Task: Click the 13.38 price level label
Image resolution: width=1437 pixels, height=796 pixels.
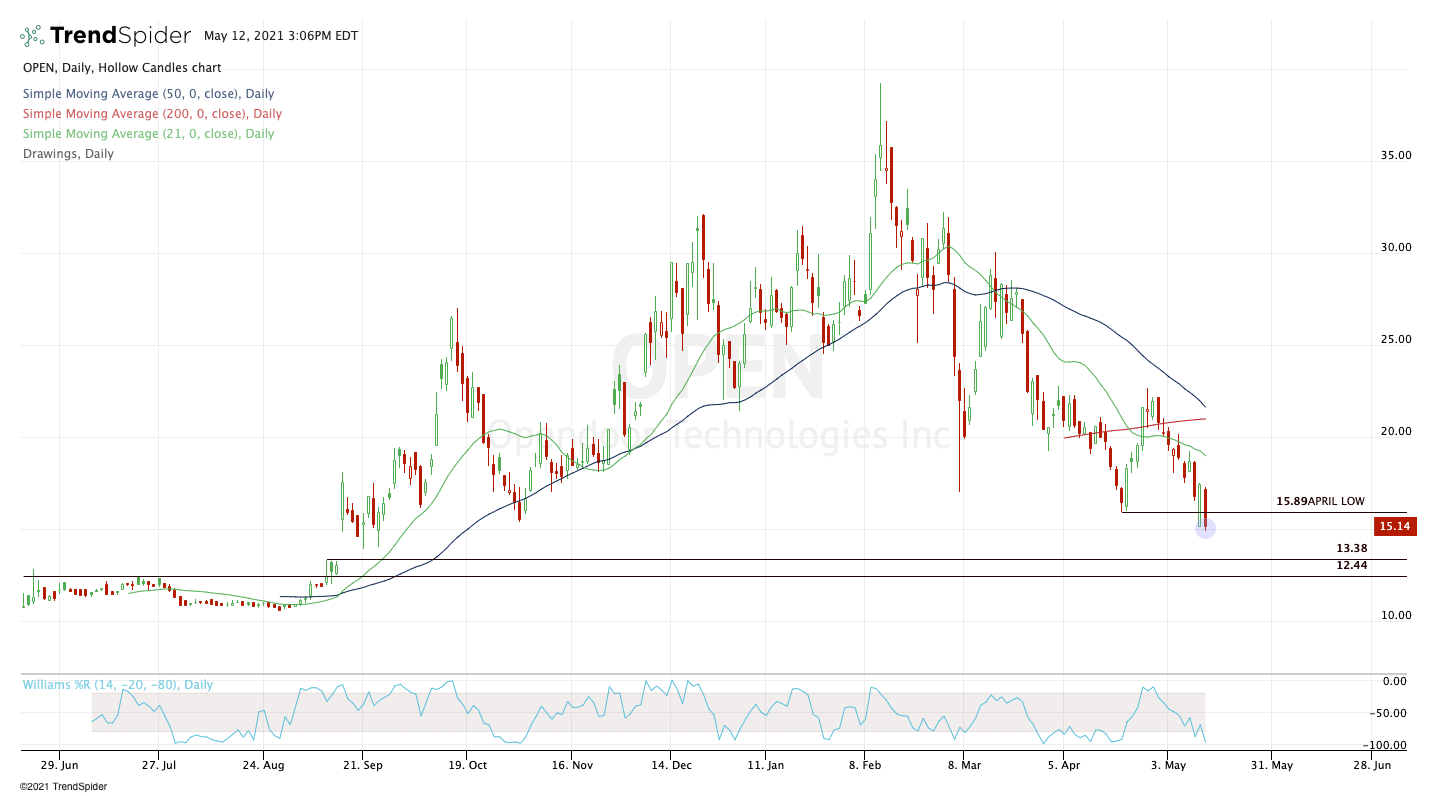Action: [1351, 548]
